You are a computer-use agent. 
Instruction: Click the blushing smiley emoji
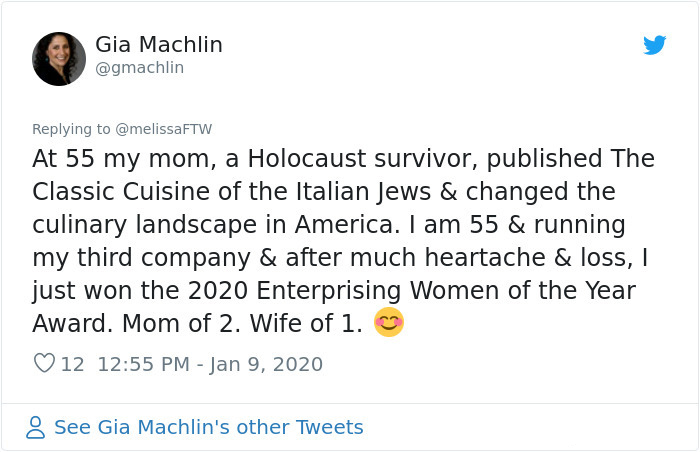[388, 323]
